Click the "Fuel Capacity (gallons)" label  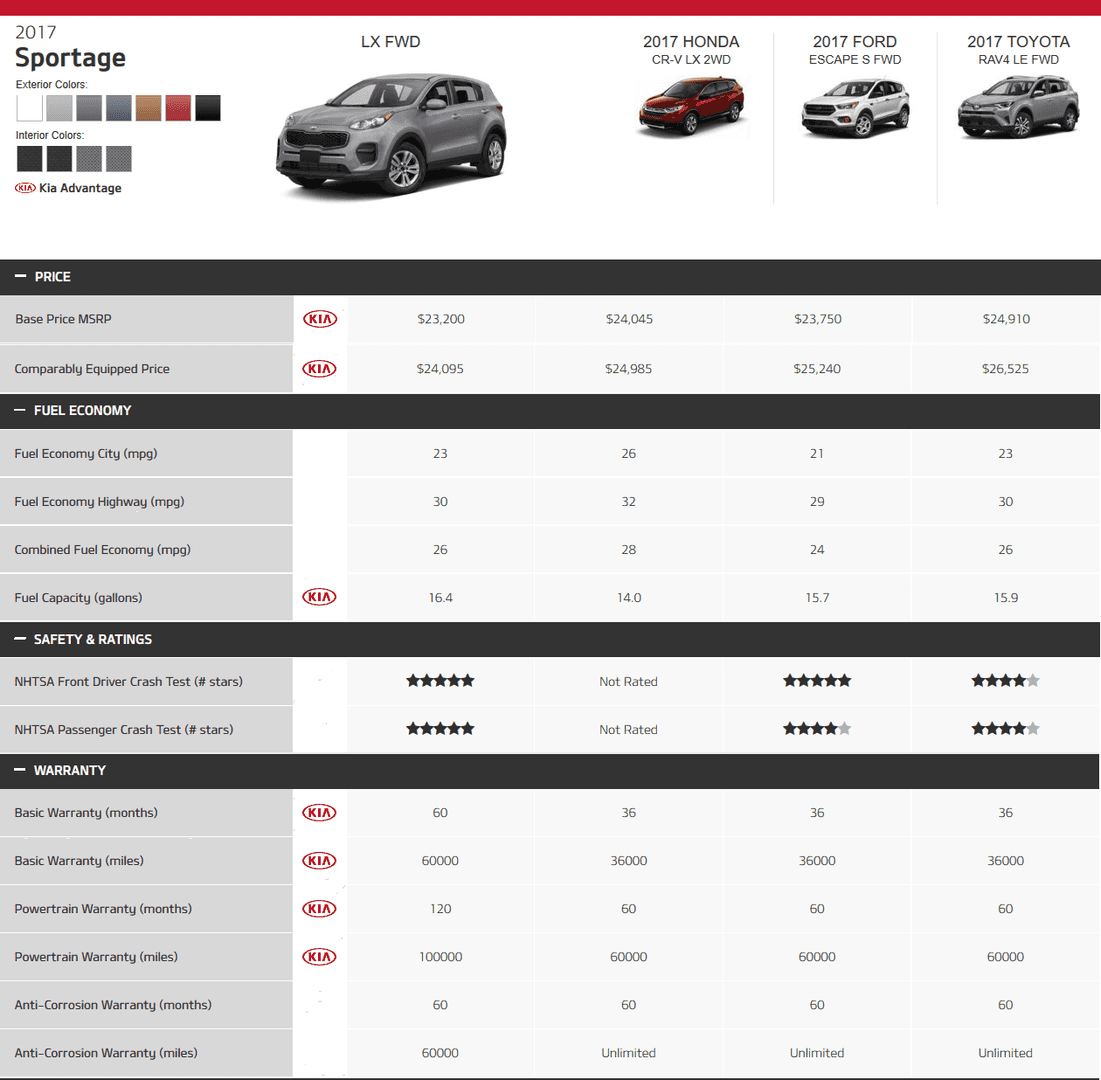(78, 598)
